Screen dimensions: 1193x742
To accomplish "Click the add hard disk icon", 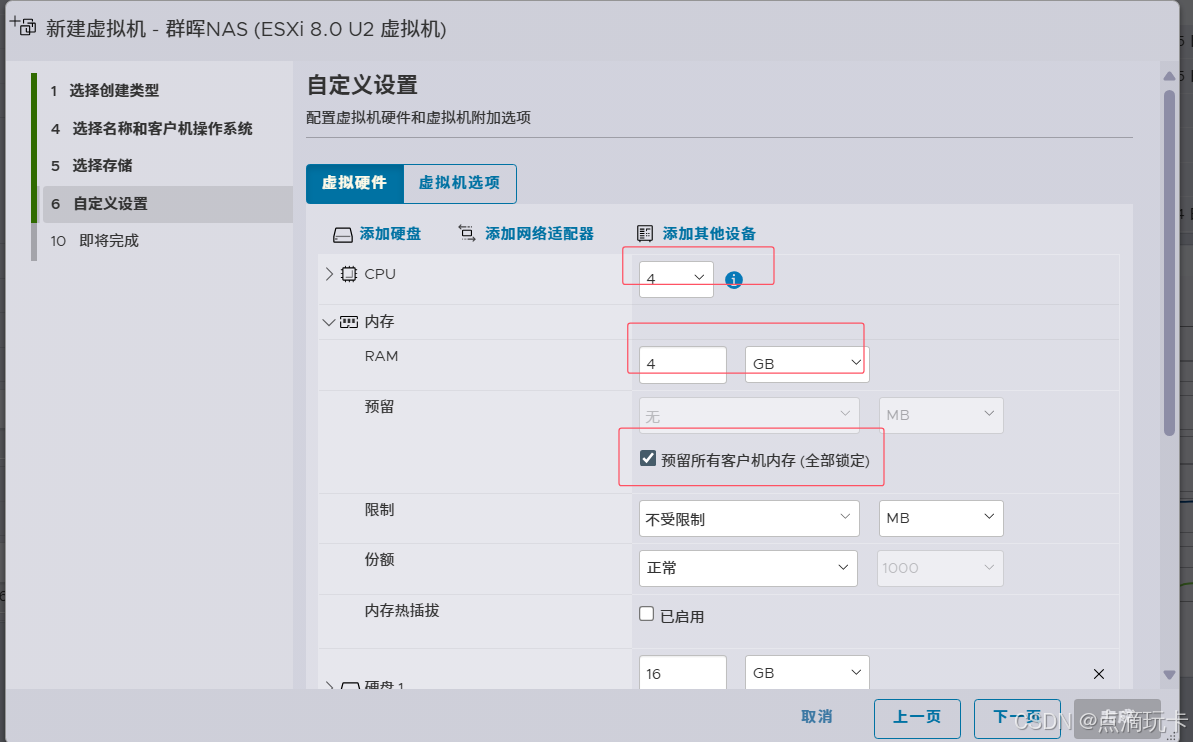I will (x=342, y=234).
